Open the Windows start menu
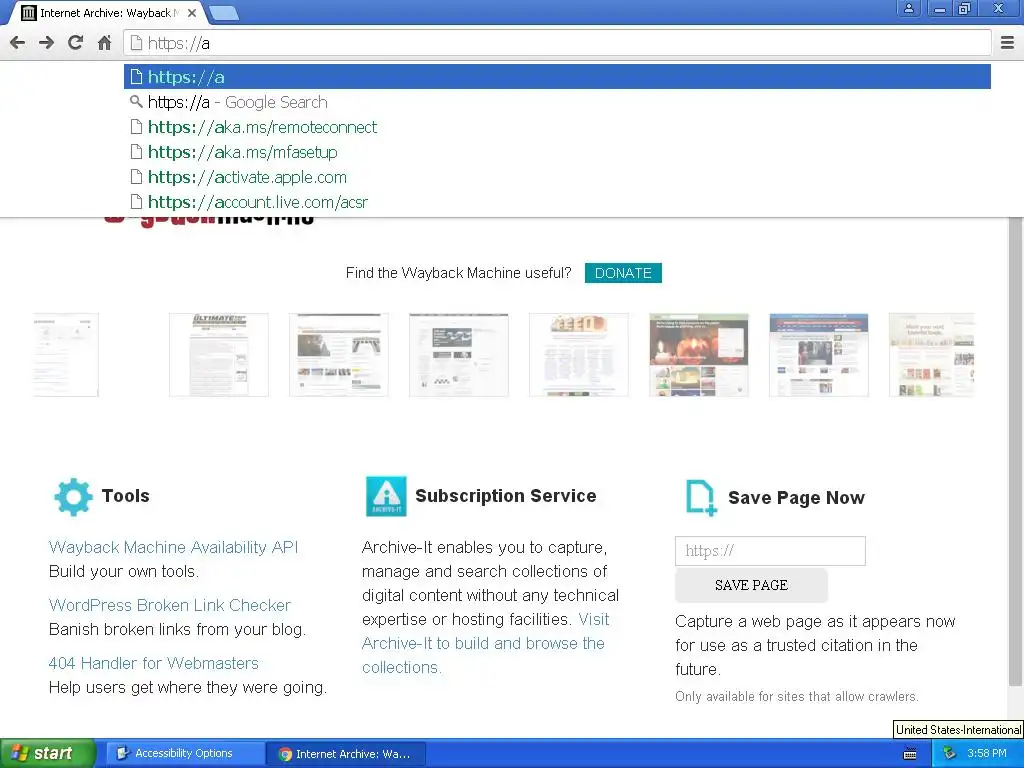The image size is (1024, 768). [47, 754]
